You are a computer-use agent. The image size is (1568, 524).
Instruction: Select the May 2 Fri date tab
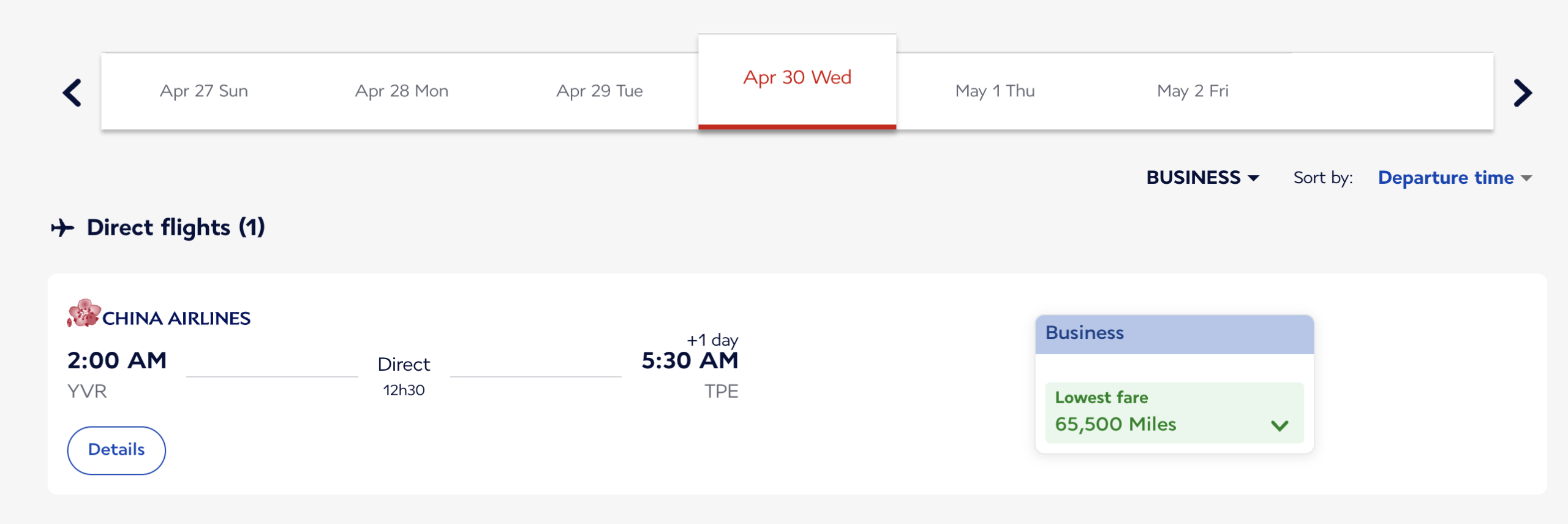point(1193,91)
